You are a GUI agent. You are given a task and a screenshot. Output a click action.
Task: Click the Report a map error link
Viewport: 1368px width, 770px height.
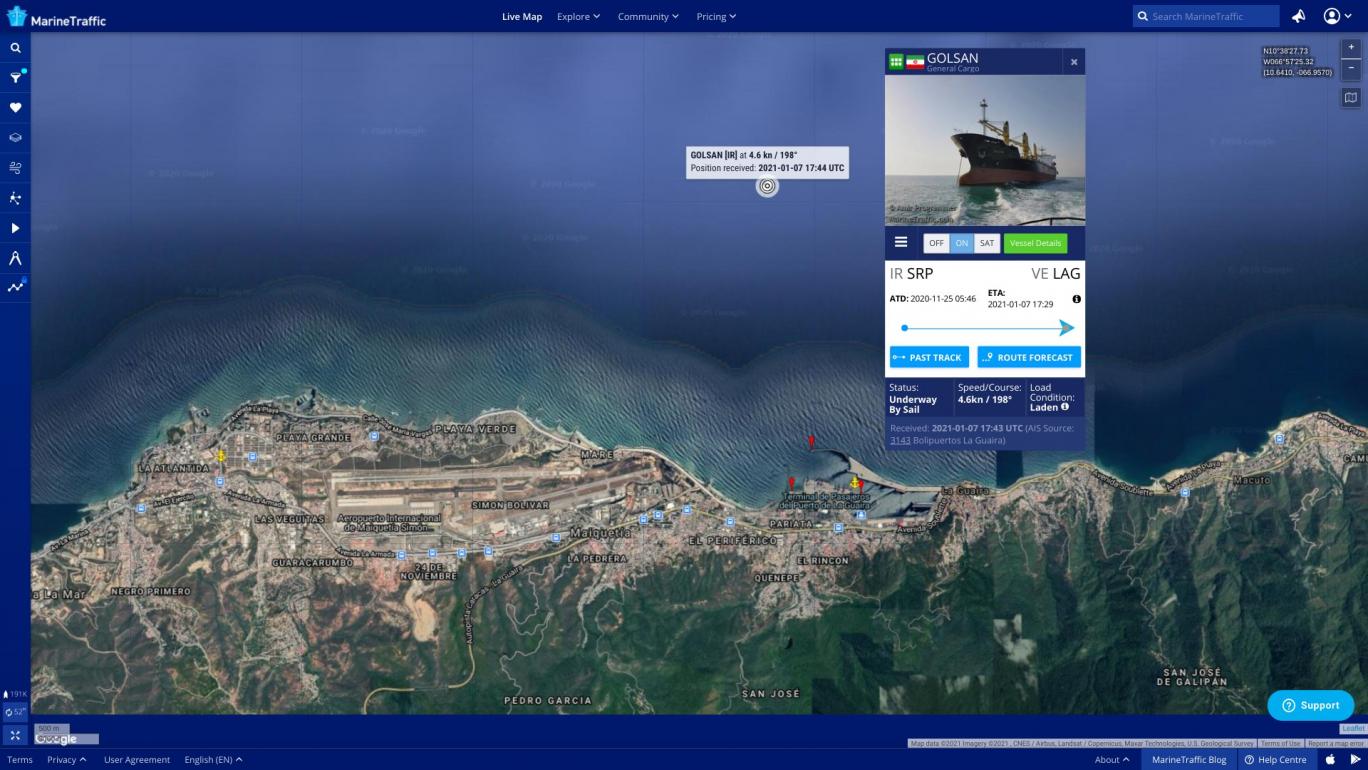[1335, 744]
